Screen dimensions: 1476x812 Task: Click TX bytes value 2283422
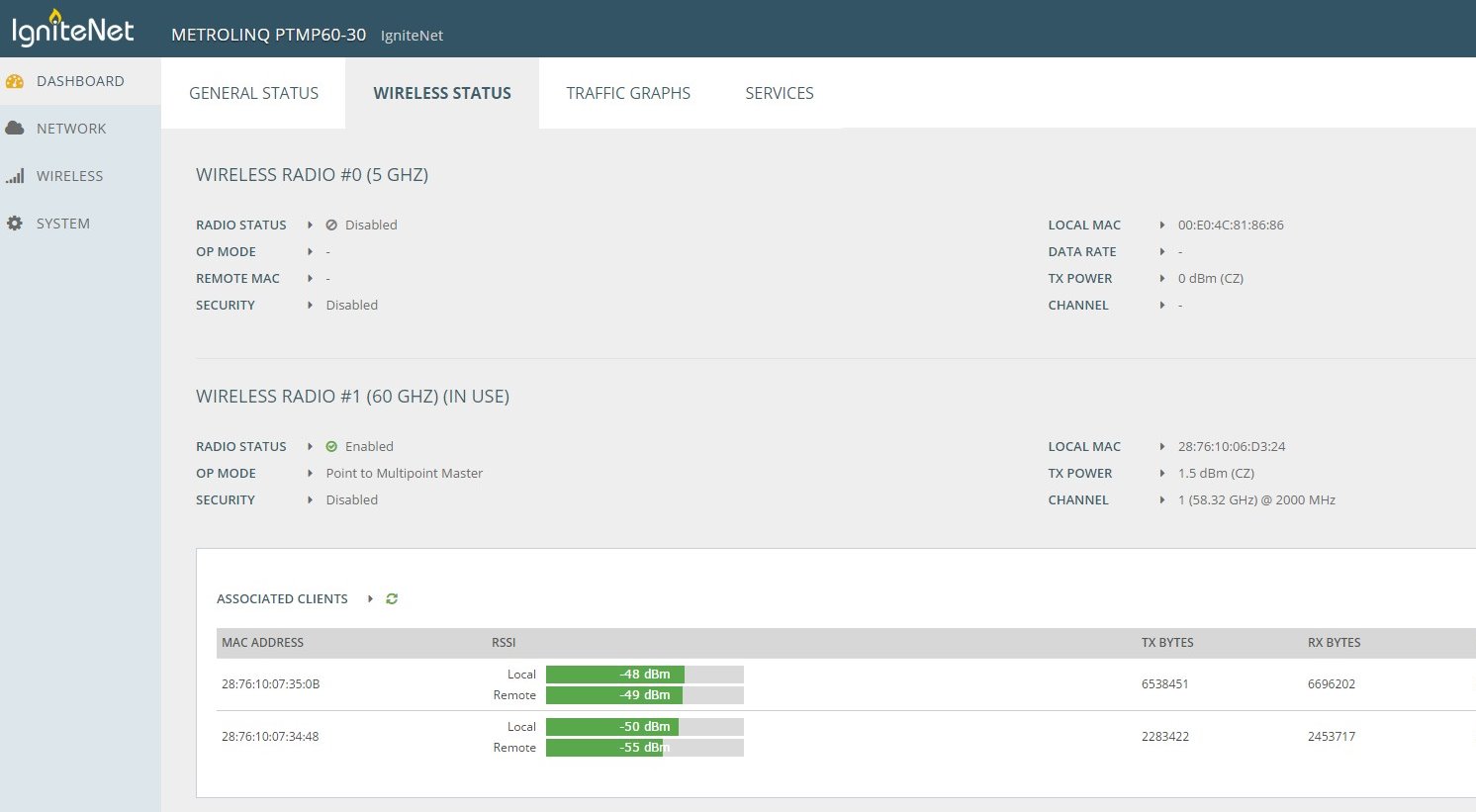1165,737
